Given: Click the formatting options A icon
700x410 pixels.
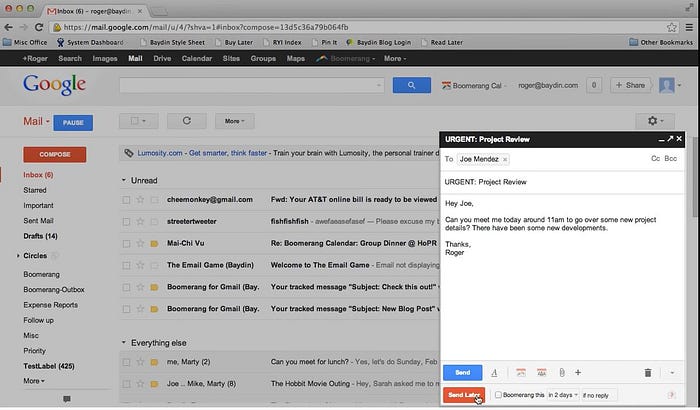Looking at the screenshot, I should (494, 372).
